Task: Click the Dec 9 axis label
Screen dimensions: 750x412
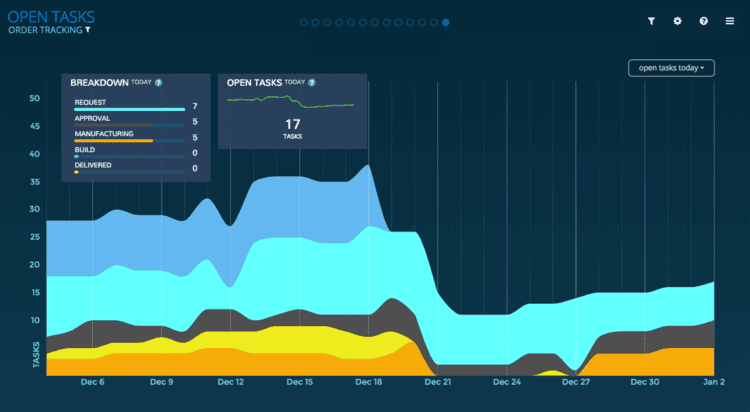Action: click(x=161, y=382)
